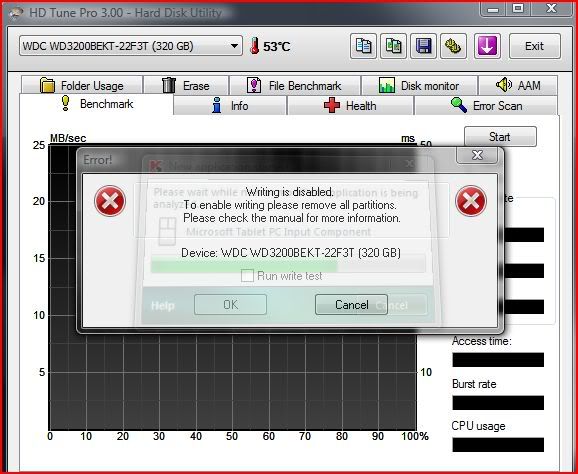Click the save floppy disk icon
Image resolution: width=578 pixels, height=474 pixels.
click(423, 46)
